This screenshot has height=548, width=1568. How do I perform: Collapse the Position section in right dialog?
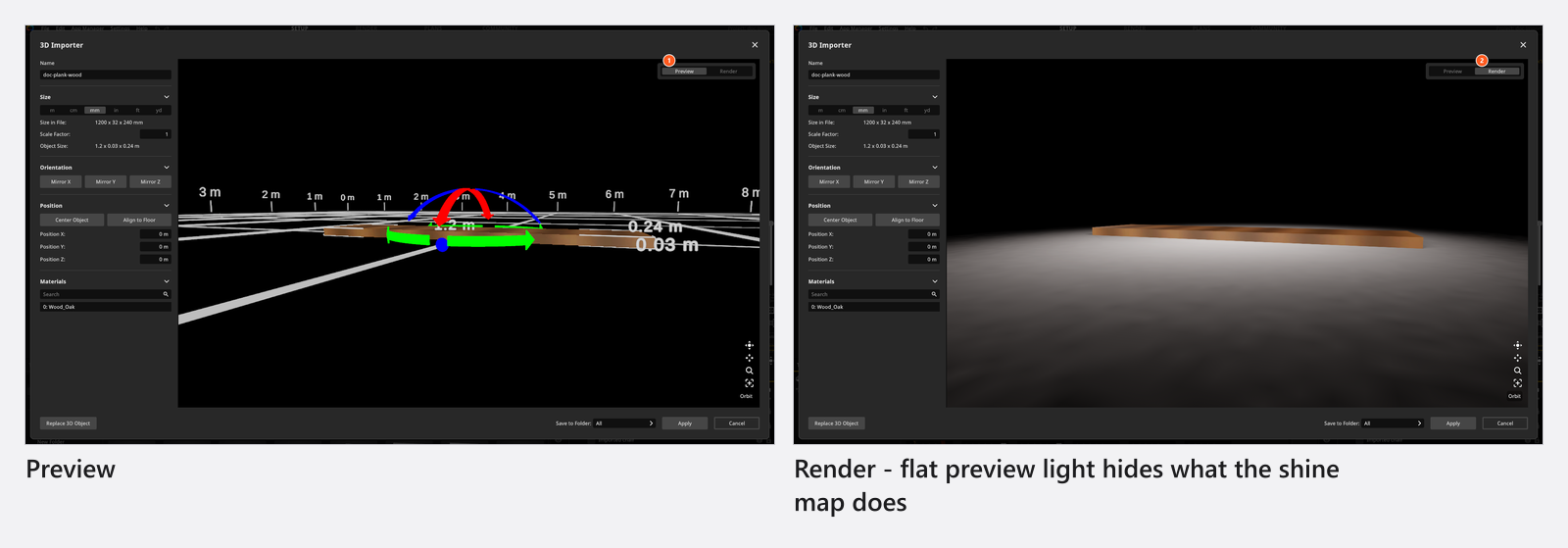click(x=935, y=206)
